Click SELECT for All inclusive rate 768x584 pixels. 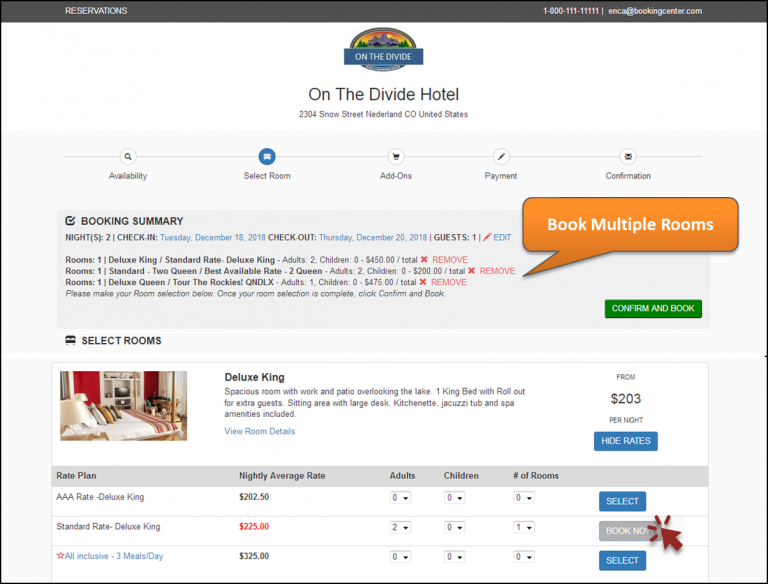point(622,560)
